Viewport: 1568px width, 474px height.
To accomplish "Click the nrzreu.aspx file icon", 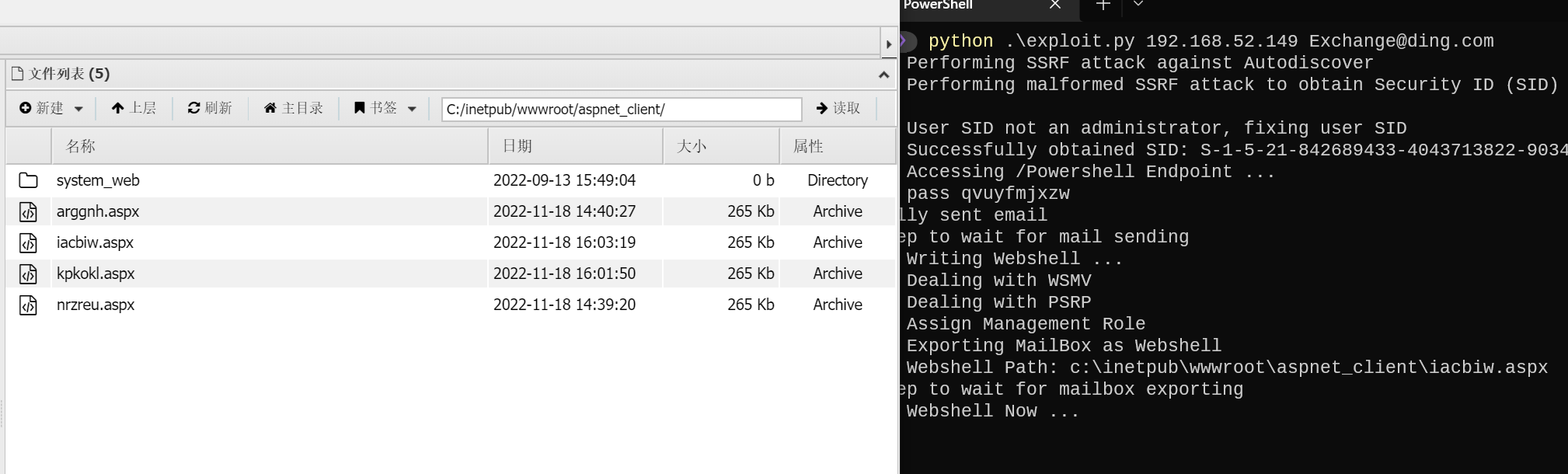I will (28, 305).
